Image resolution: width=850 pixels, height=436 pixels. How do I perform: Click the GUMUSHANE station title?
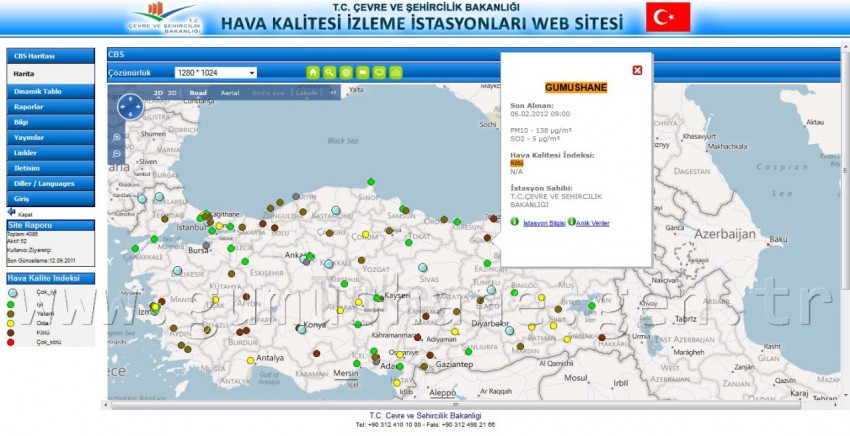tap(576, 87)
